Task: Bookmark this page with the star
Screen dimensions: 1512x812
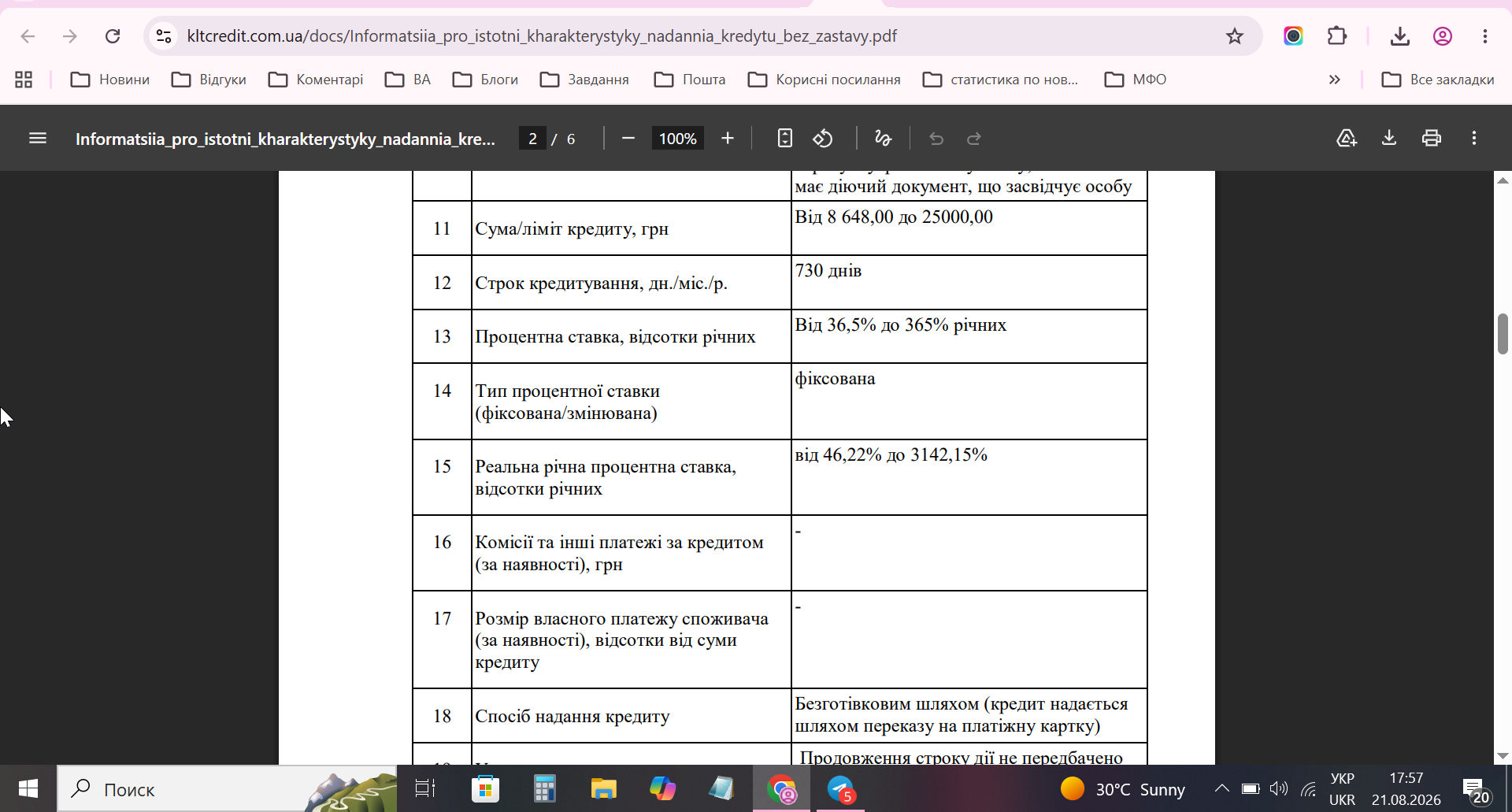Action: 1235,36
